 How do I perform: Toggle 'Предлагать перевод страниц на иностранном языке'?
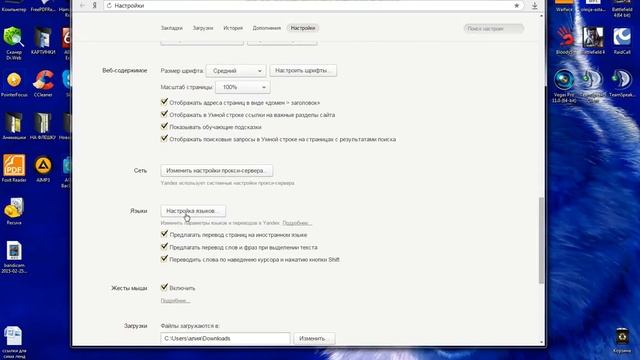coord(164,234)
